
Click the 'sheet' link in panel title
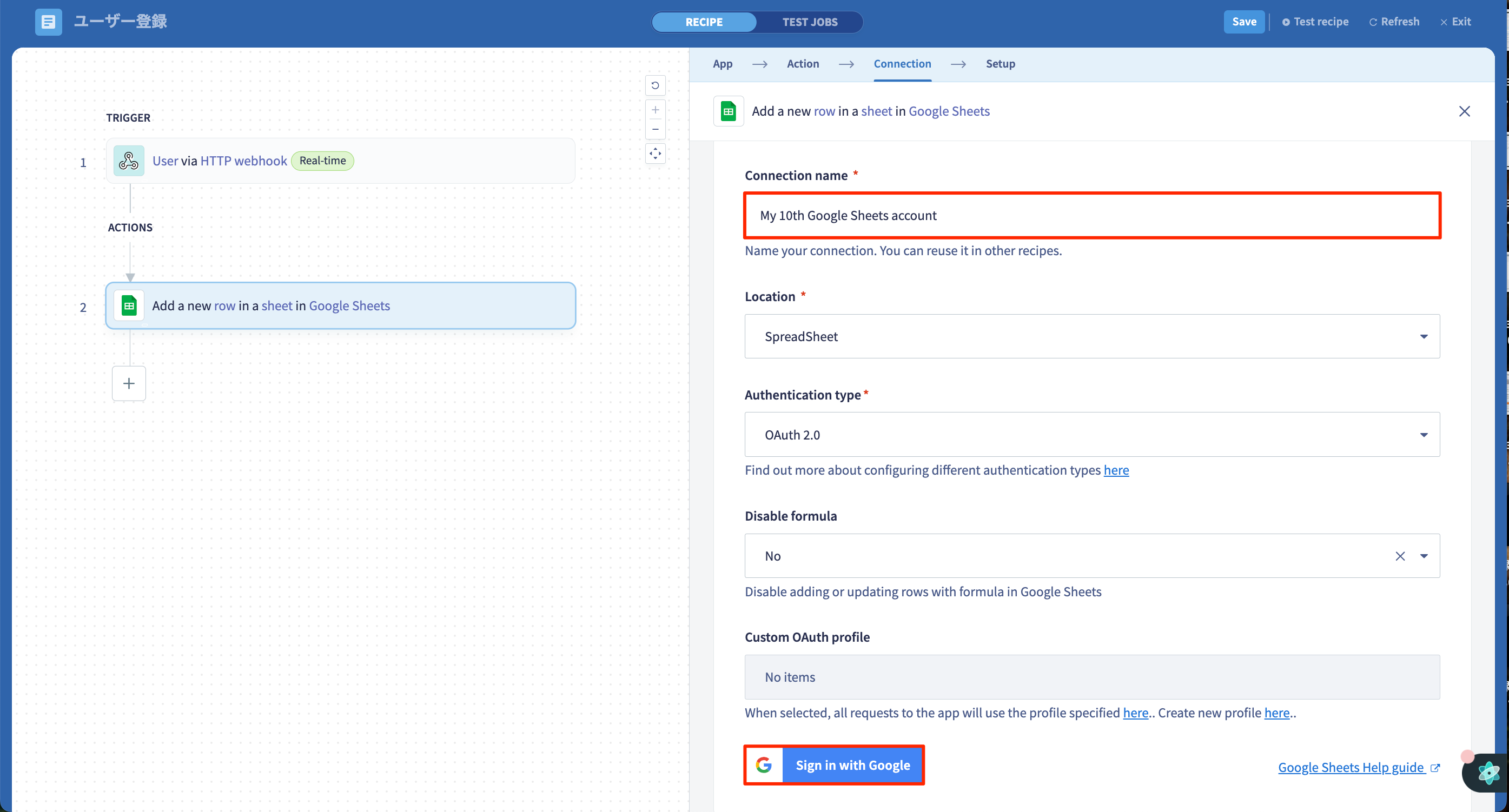(x=876, y=111)
